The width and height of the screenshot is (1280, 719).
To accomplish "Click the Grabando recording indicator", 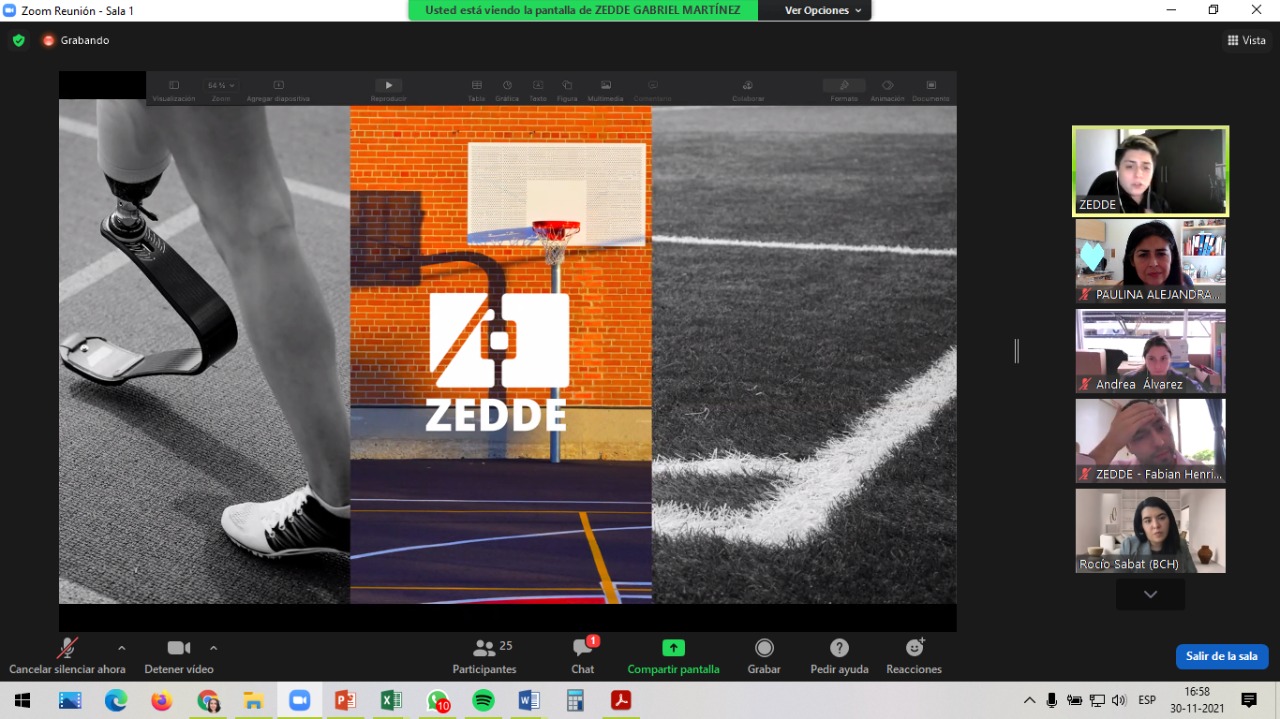I will pos(76,40).
